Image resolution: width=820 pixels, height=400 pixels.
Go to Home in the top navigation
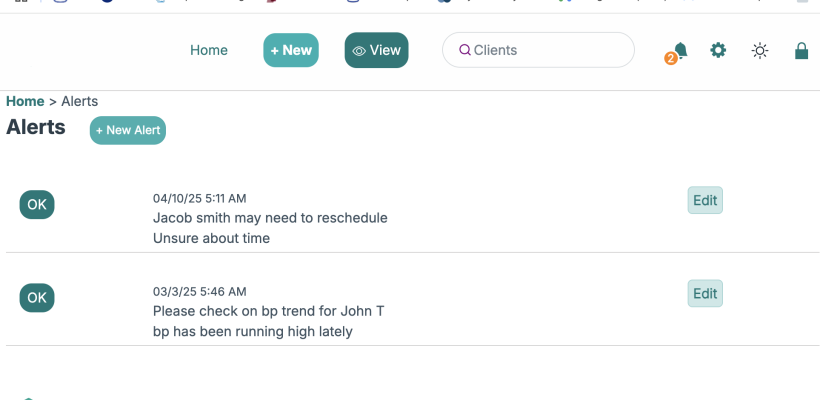pos(209,50)
